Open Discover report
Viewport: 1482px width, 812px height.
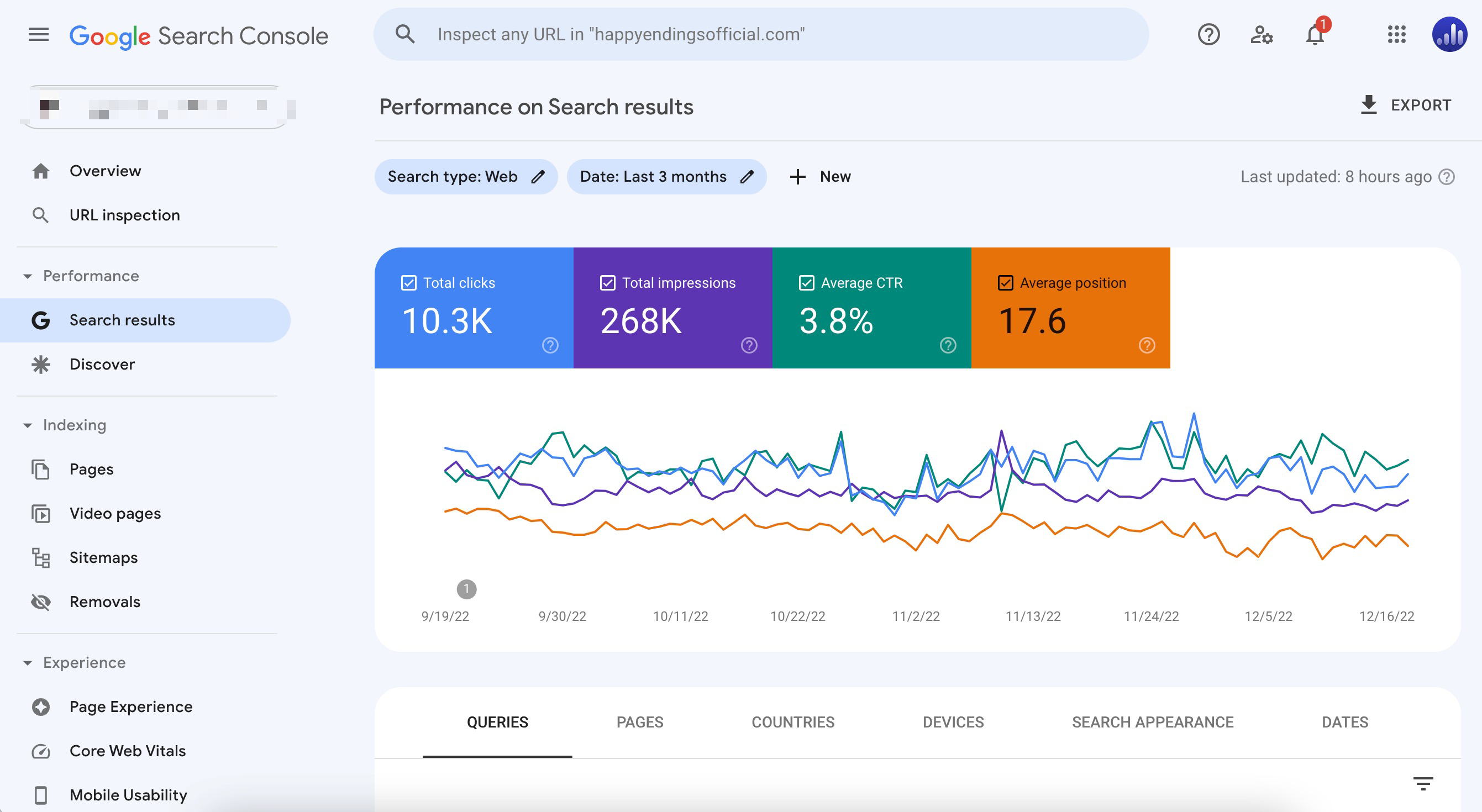(145, 364)
